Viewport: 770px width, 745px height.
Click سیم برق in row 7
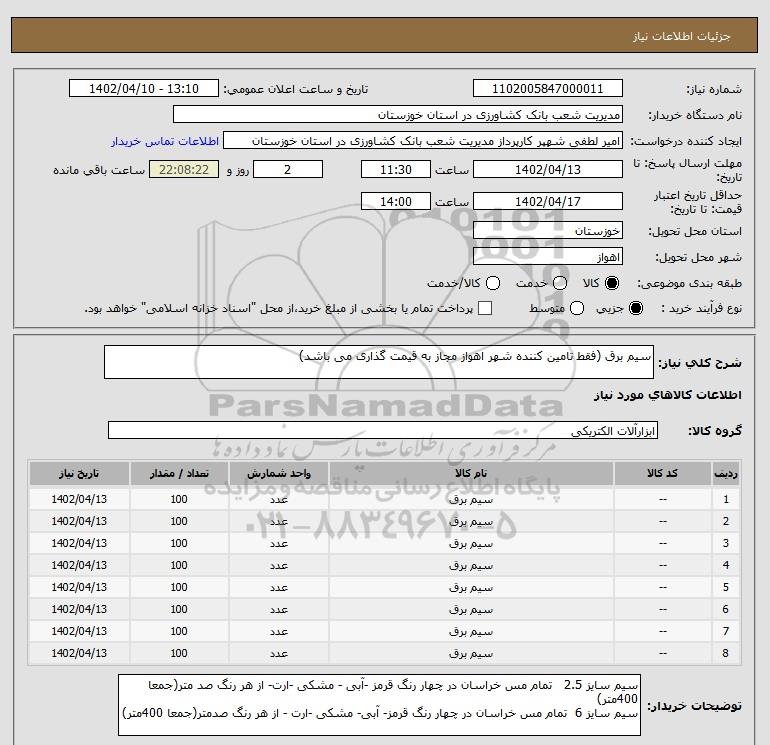coord(470,632)
